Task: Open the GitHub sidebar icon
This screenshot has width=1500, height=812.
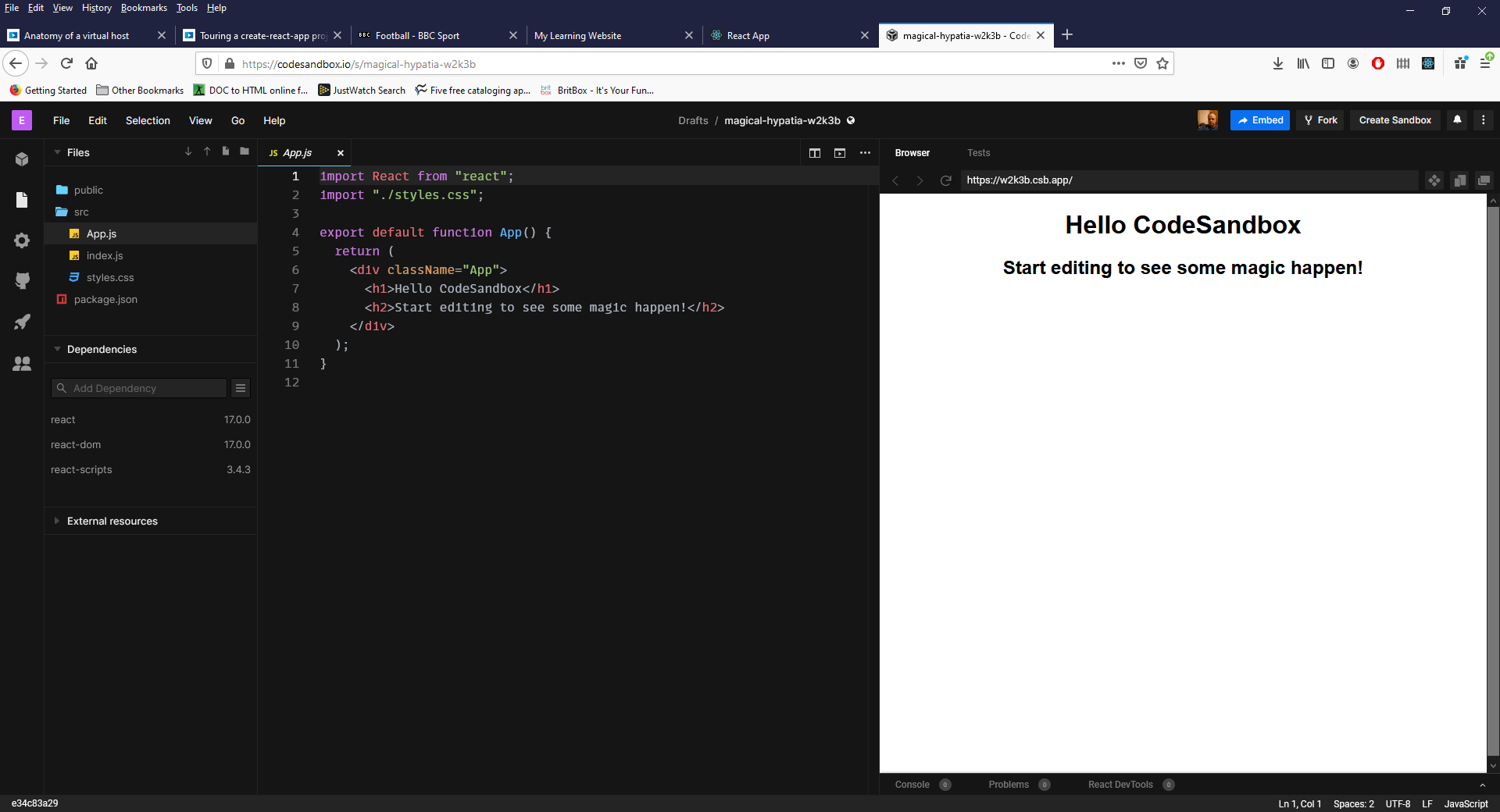Action: point(22,281)
